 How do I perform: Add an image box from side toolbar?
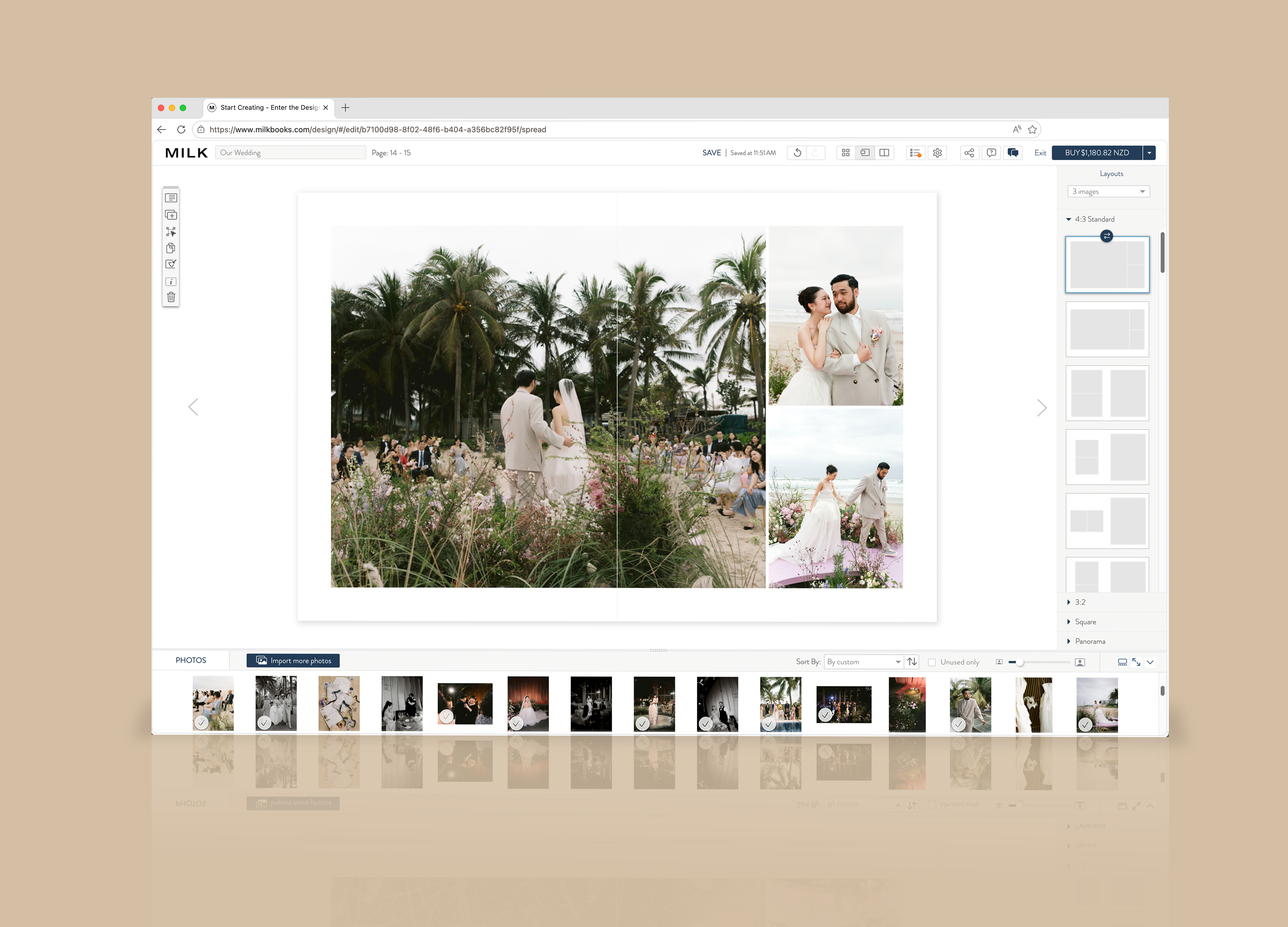pos(171,215)
